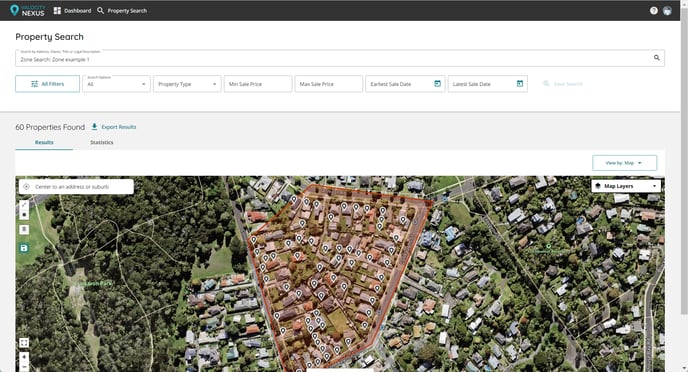The image size is (688, 372).
Task: Open the Earliest Sale Date calendar picker
Action: coord(437,83)
